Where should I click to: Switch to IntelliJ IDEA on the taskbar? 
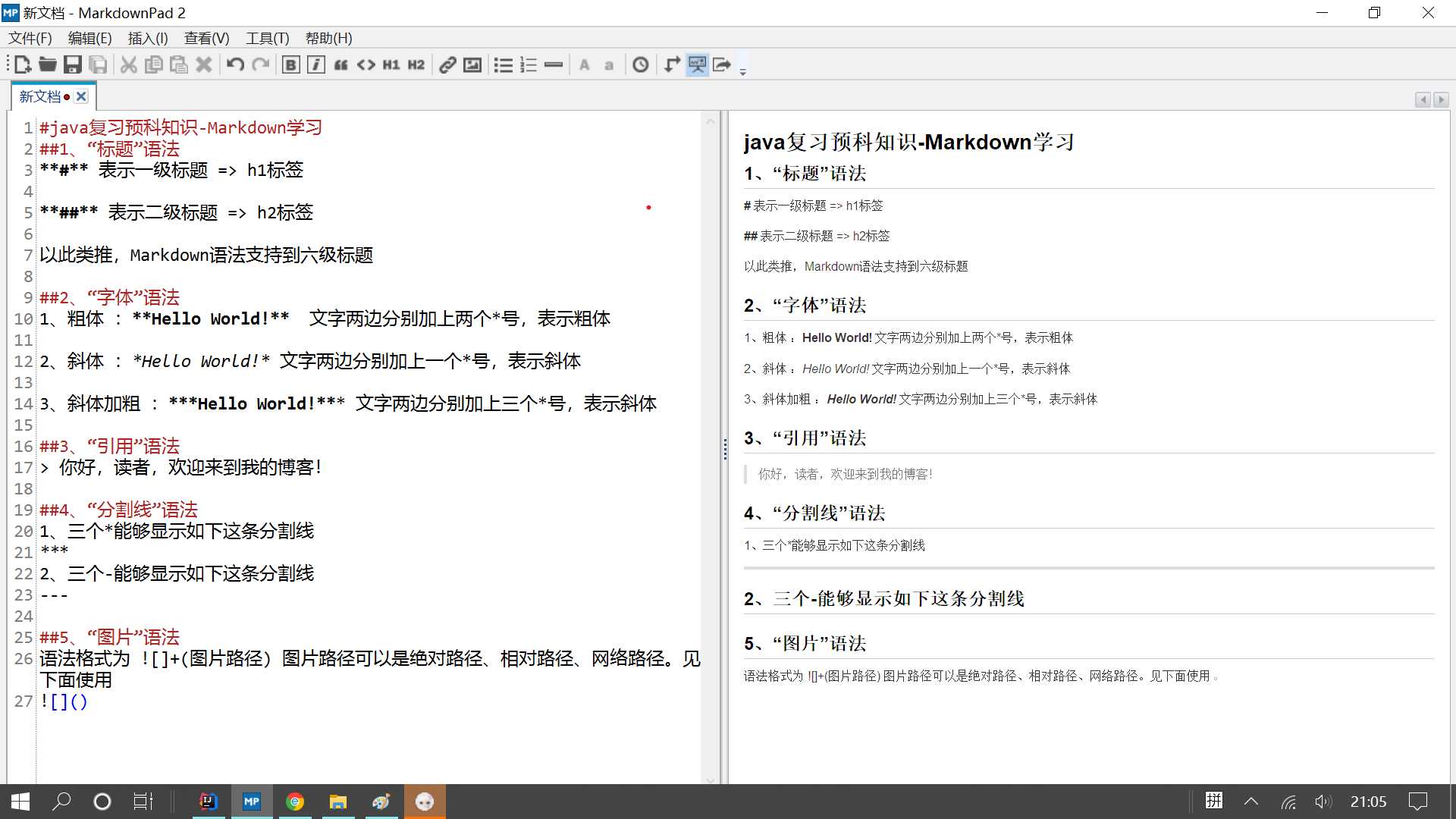tap(208, 802)
